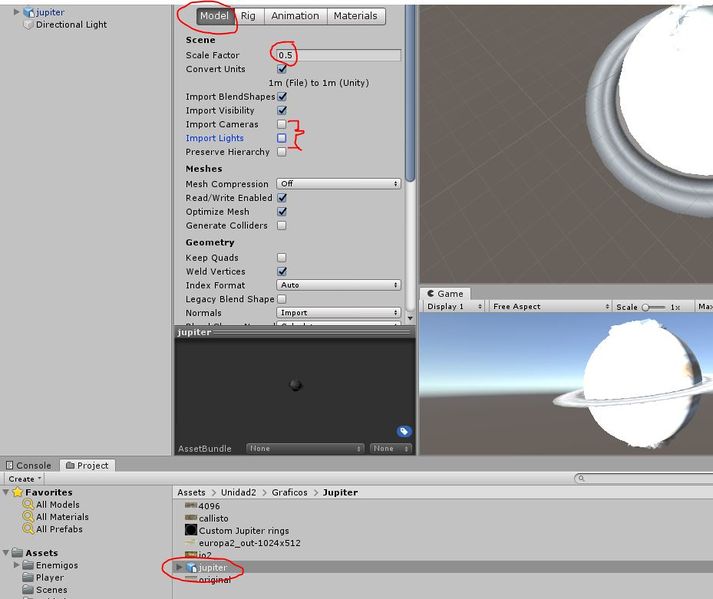Click the Assets root folder icon
The height and width of the screenshot is (599, 713).
pyautogui.click(x=17, y=553)
